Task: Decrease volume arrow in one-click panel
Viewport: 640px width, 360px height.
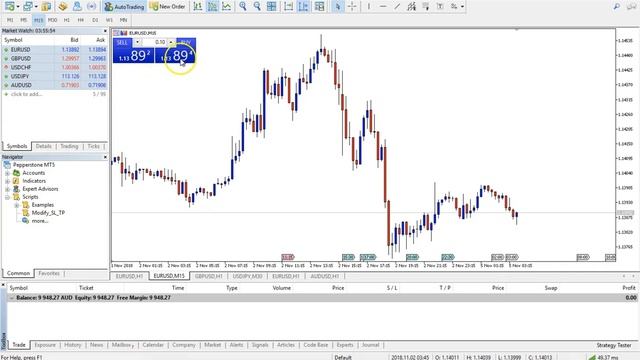Action: coord(137,42)
